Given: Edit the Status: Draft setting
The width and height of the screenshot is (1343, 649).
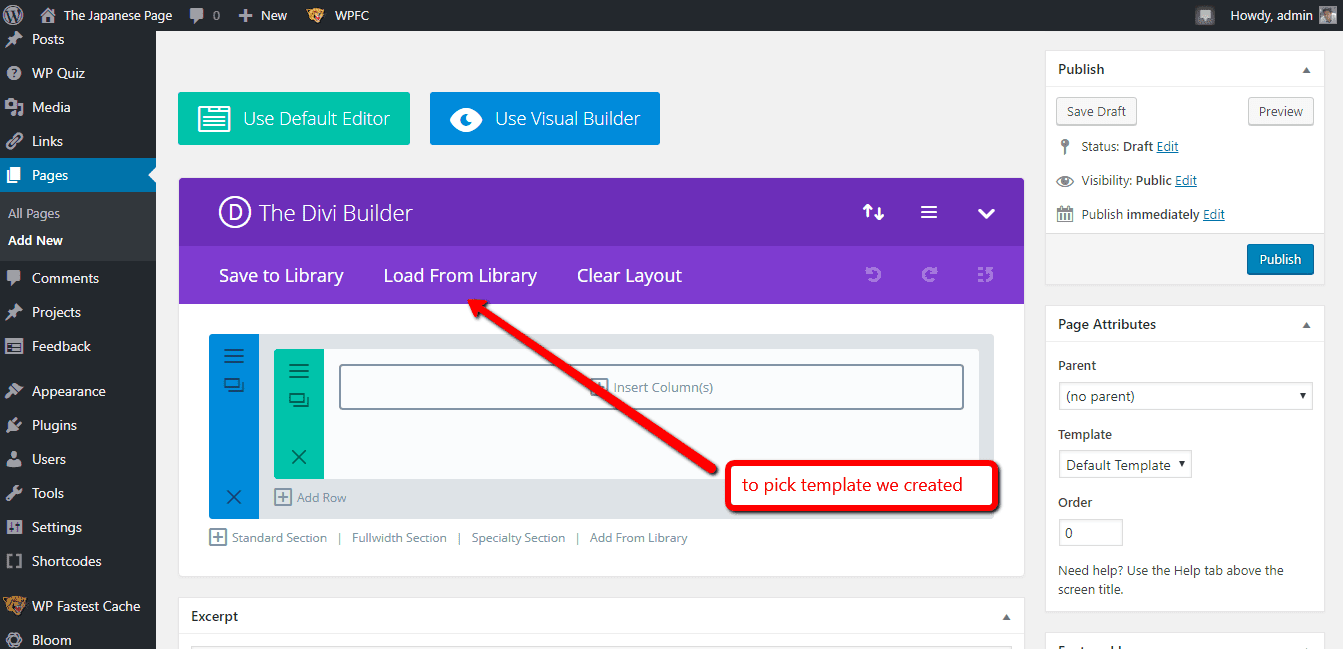Looking at the screenshot, I should point(1167,146).
